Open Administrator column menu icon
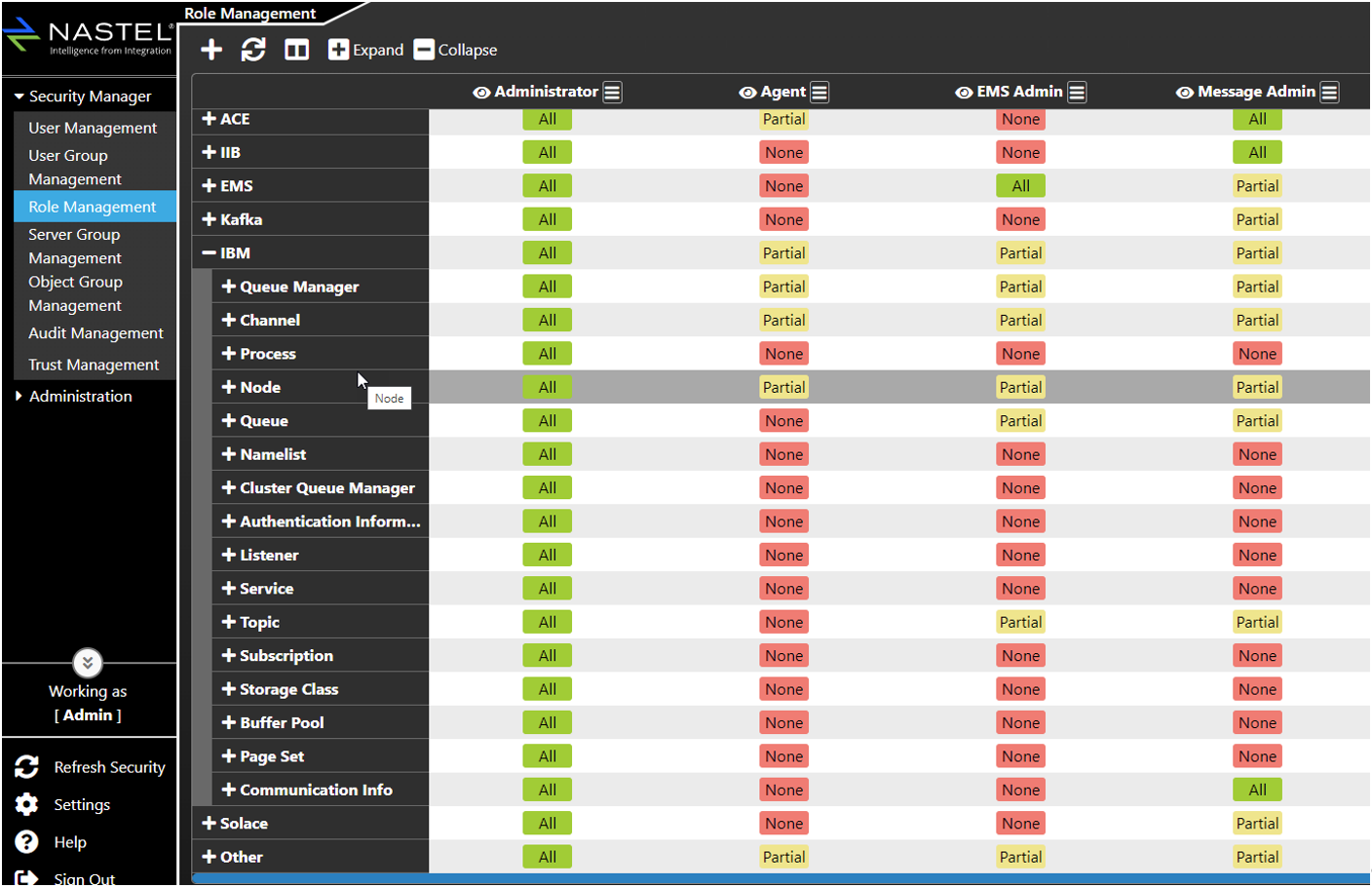Screen dimensions: 1372x888 612,93
